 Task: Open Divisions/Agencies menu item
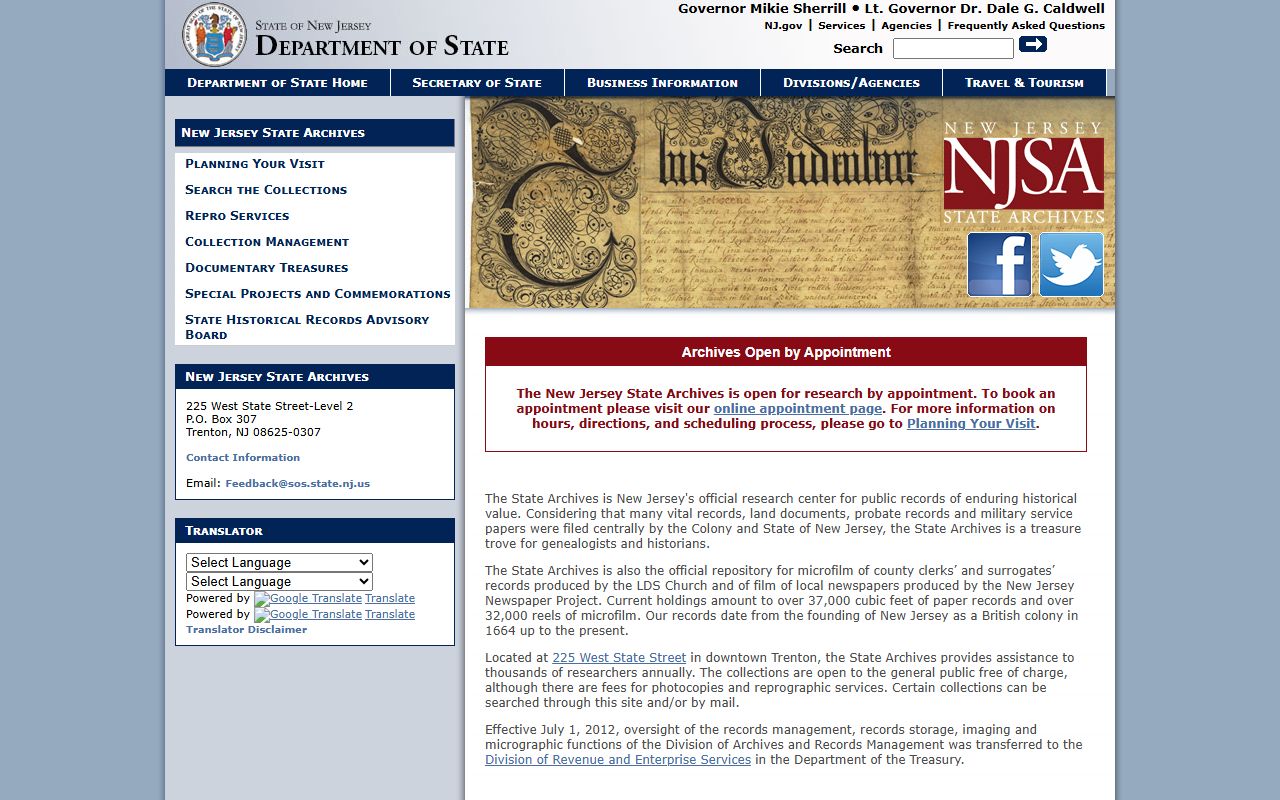(x=851, y=83)
